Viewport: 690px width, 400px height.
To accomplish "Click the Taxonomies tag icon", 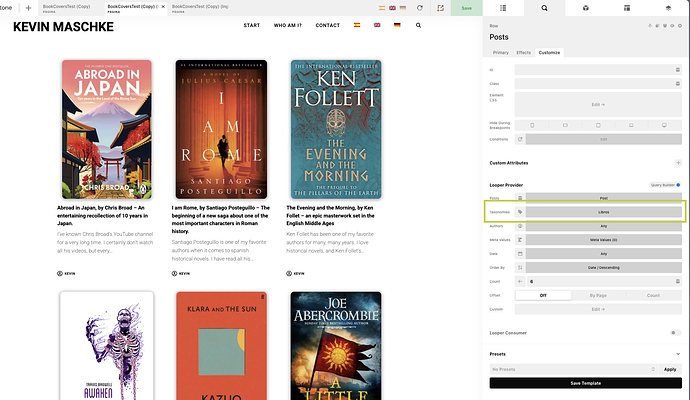I will pos(520,212).
